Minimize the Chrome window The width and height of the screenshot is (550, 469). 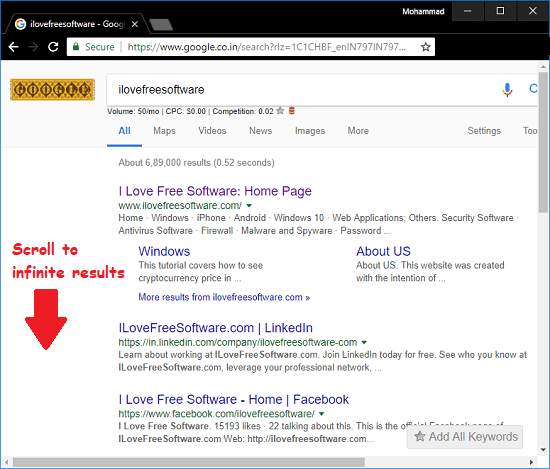click(468, 11)
